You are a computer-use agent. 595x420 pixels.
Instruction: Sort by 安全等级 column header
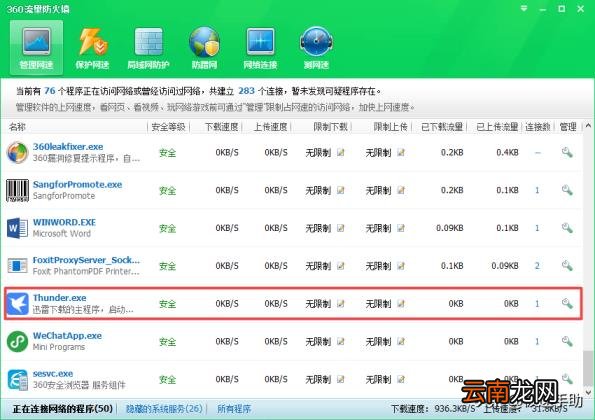click(168, 127)
